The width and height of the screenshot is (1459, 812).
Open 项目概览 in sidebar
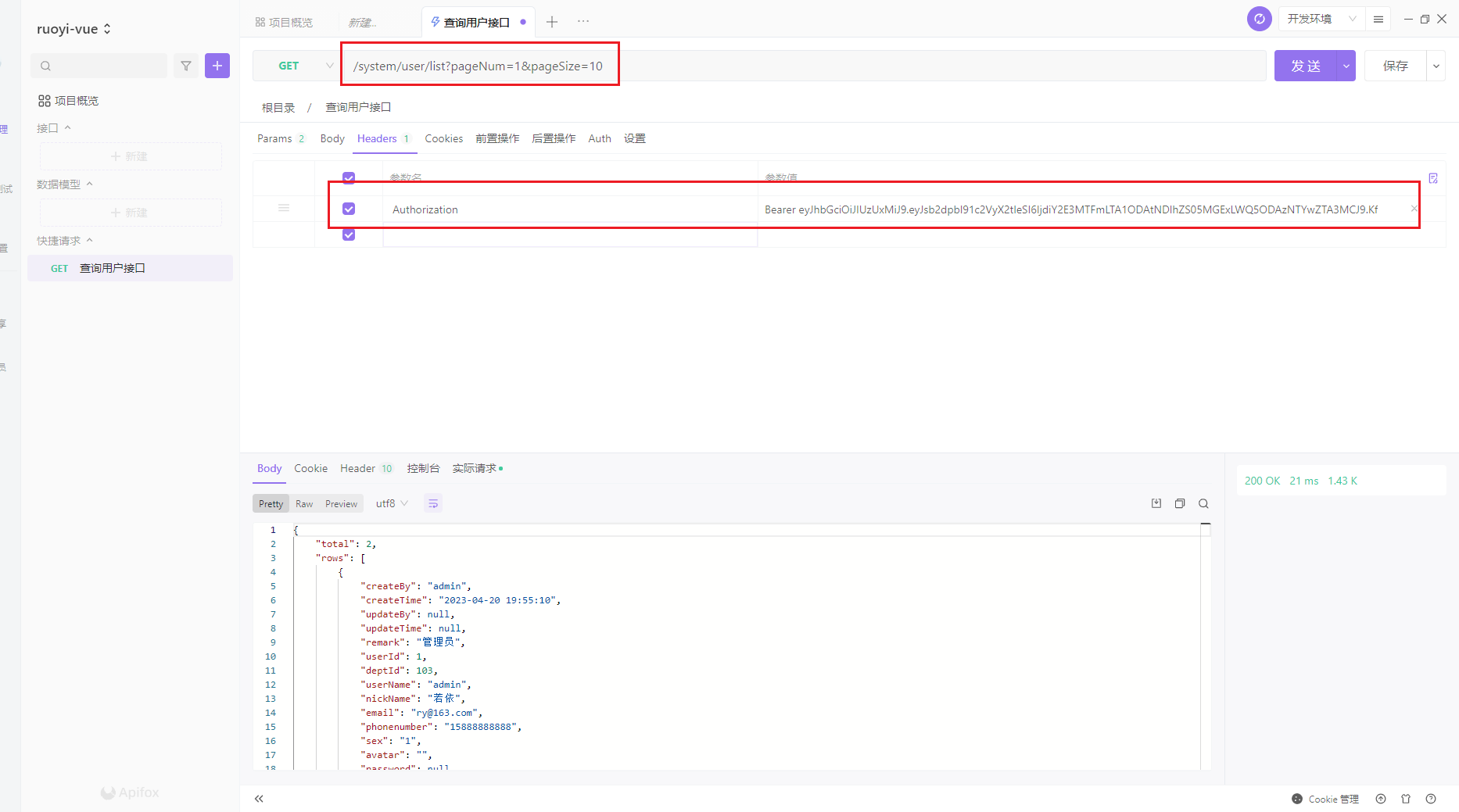68,101
